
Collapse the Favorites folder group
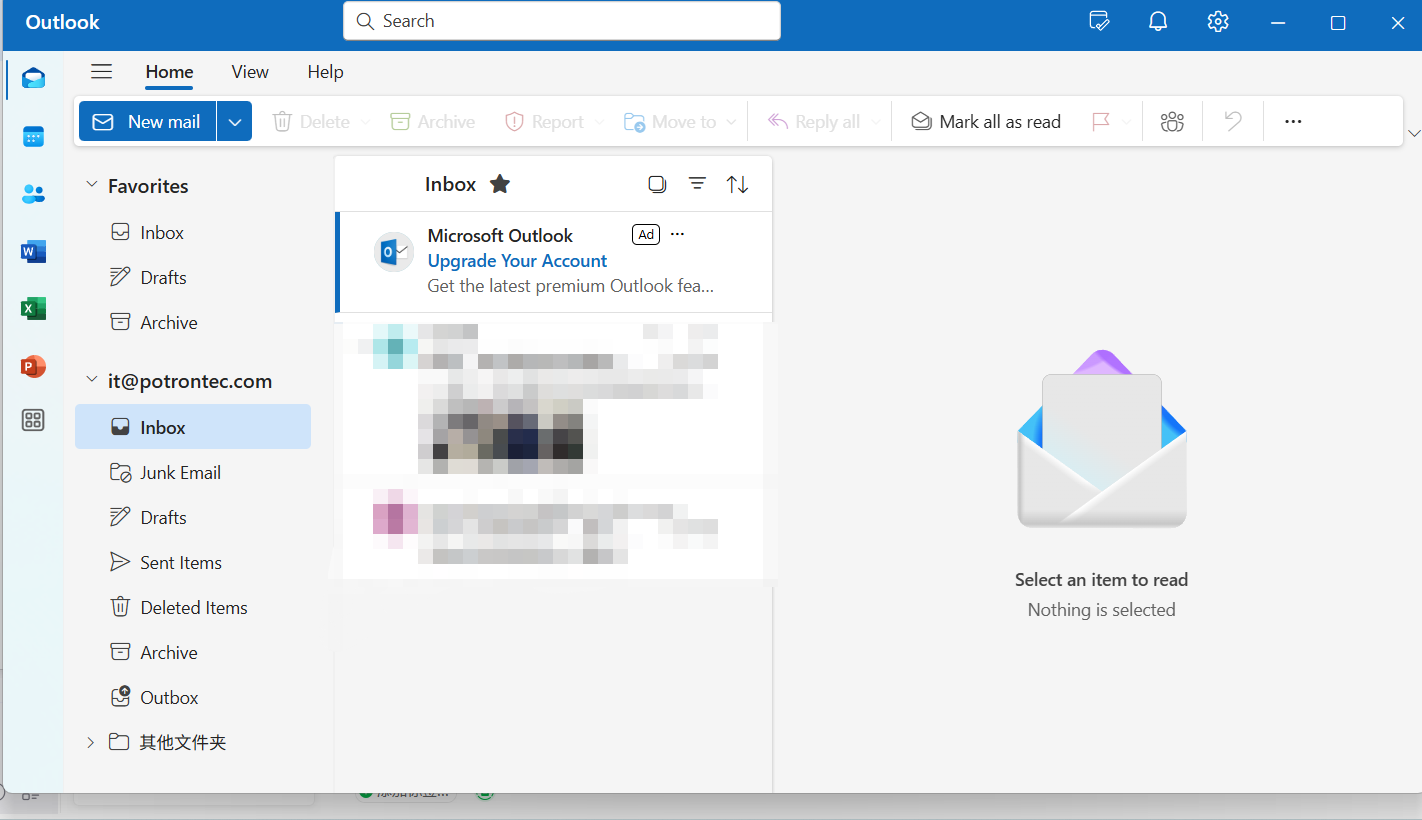(92, 186)
